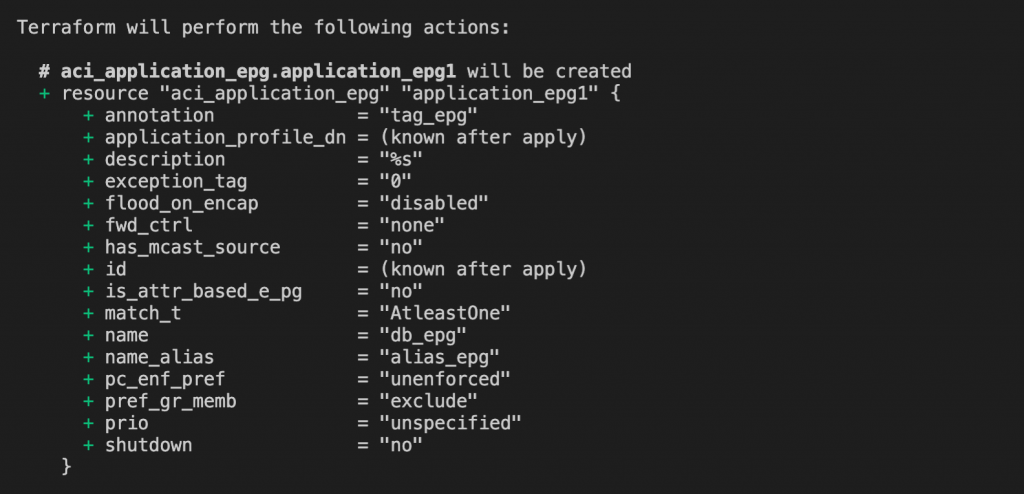The image size is (1024, 494).
Task: Click the is_attr_based_e_pg attribute name
Action: pyautogui.click(x=202, y=291)
